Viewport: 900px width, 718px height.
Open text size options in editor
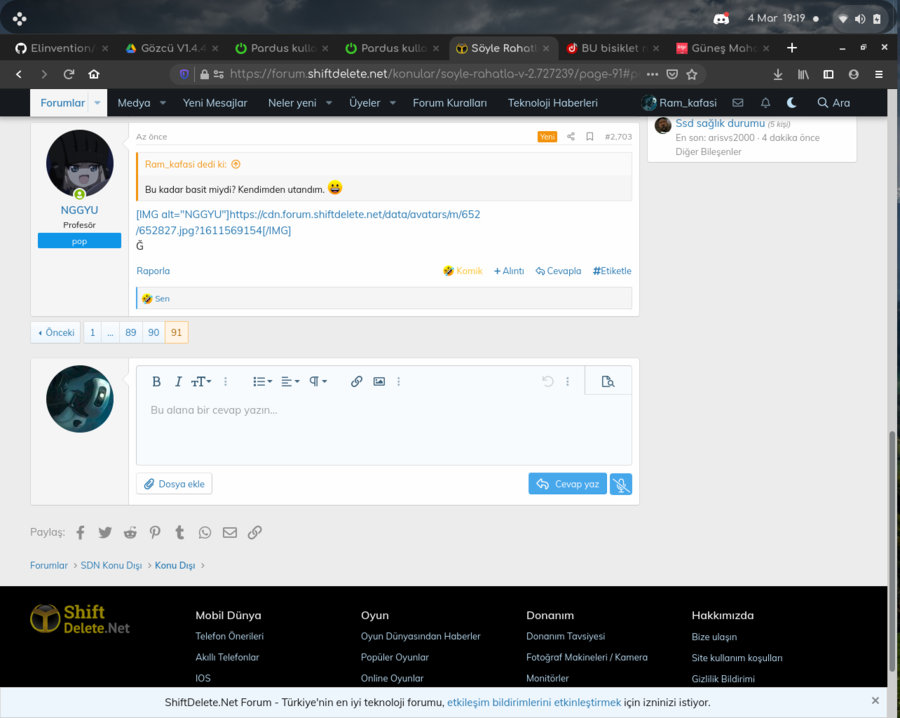201,382
